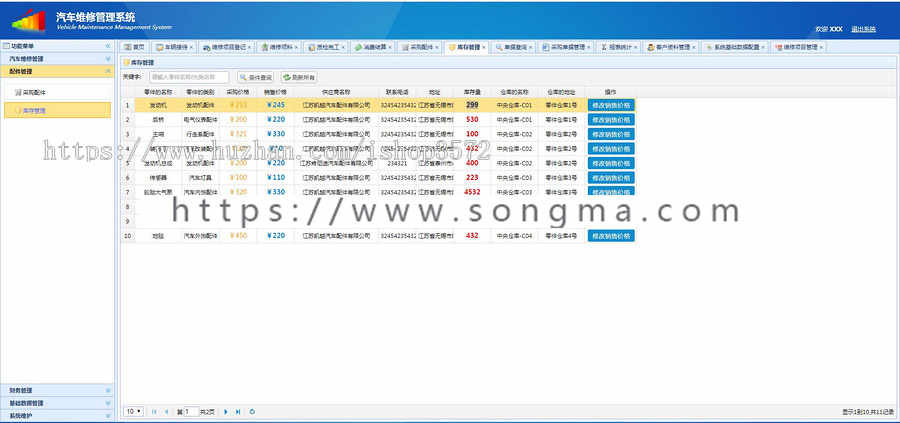
Task: Sort by 销售价格 column header
Action: tap(276, 92)
